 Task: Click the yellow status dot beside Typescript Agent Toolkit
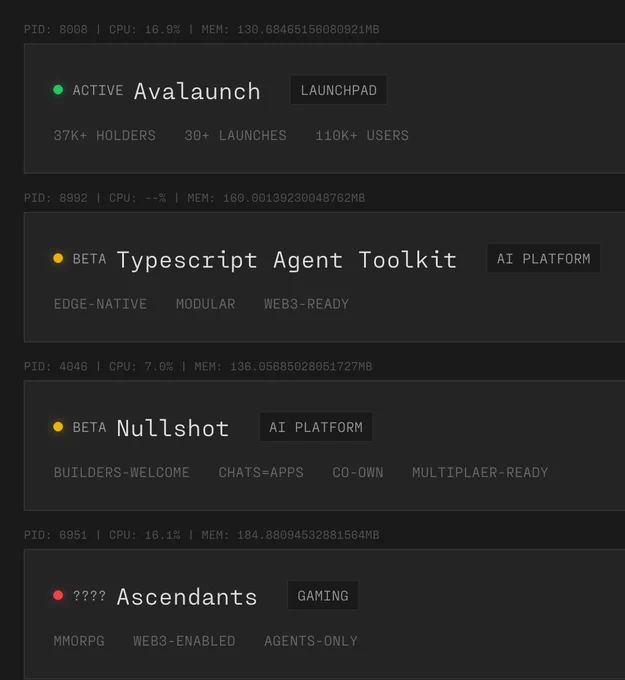pos(58,258)
